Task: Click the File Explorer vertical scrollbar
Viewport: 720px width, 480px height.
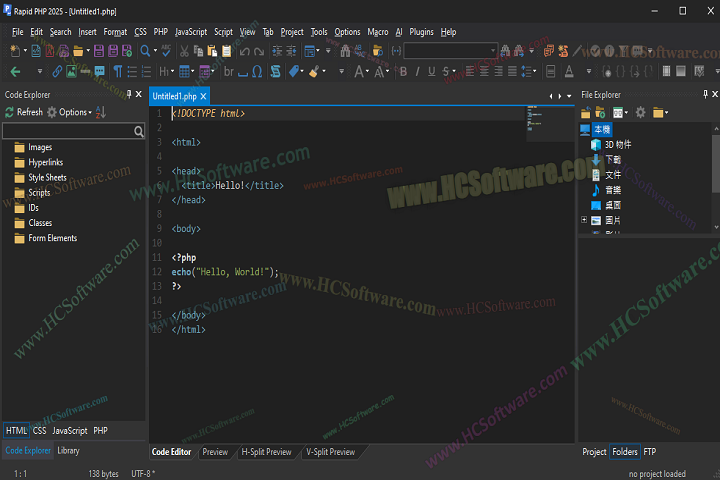Action: point(716,178)
